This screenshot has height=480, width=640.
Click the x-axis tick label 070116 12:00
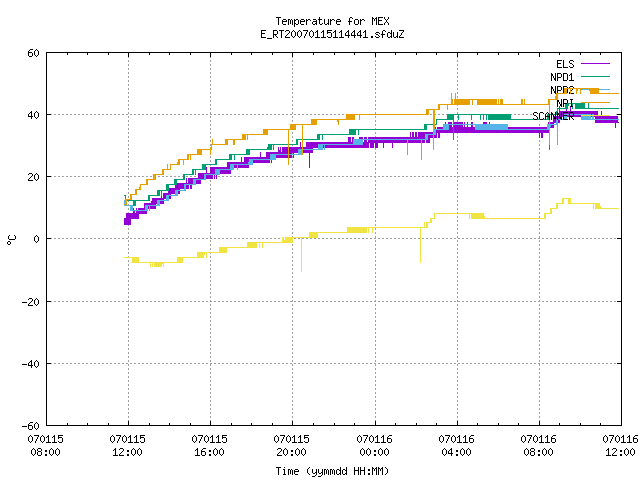click(621, 446)
